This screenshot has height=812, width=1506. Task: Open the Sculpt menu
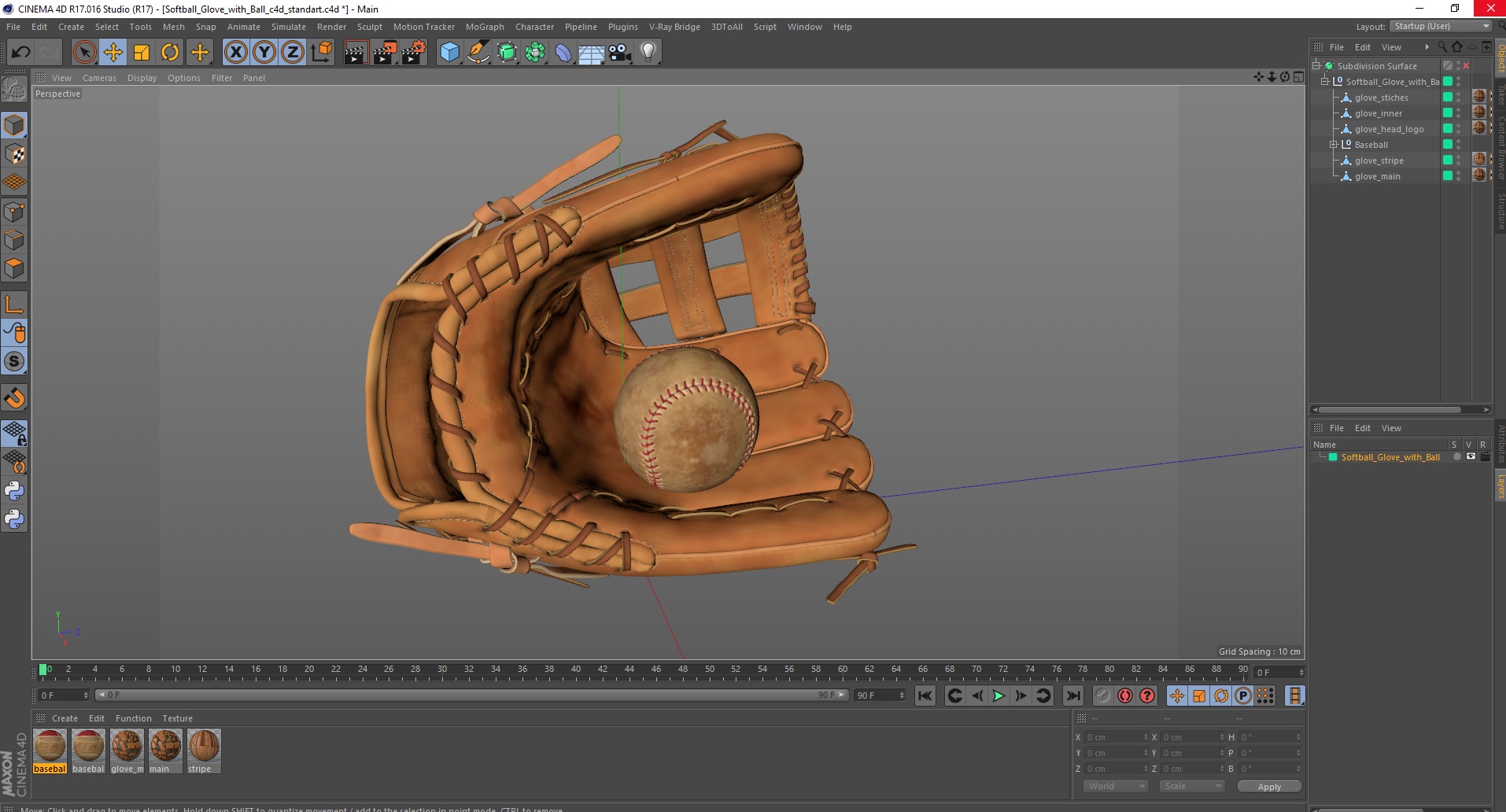(369, 27)
